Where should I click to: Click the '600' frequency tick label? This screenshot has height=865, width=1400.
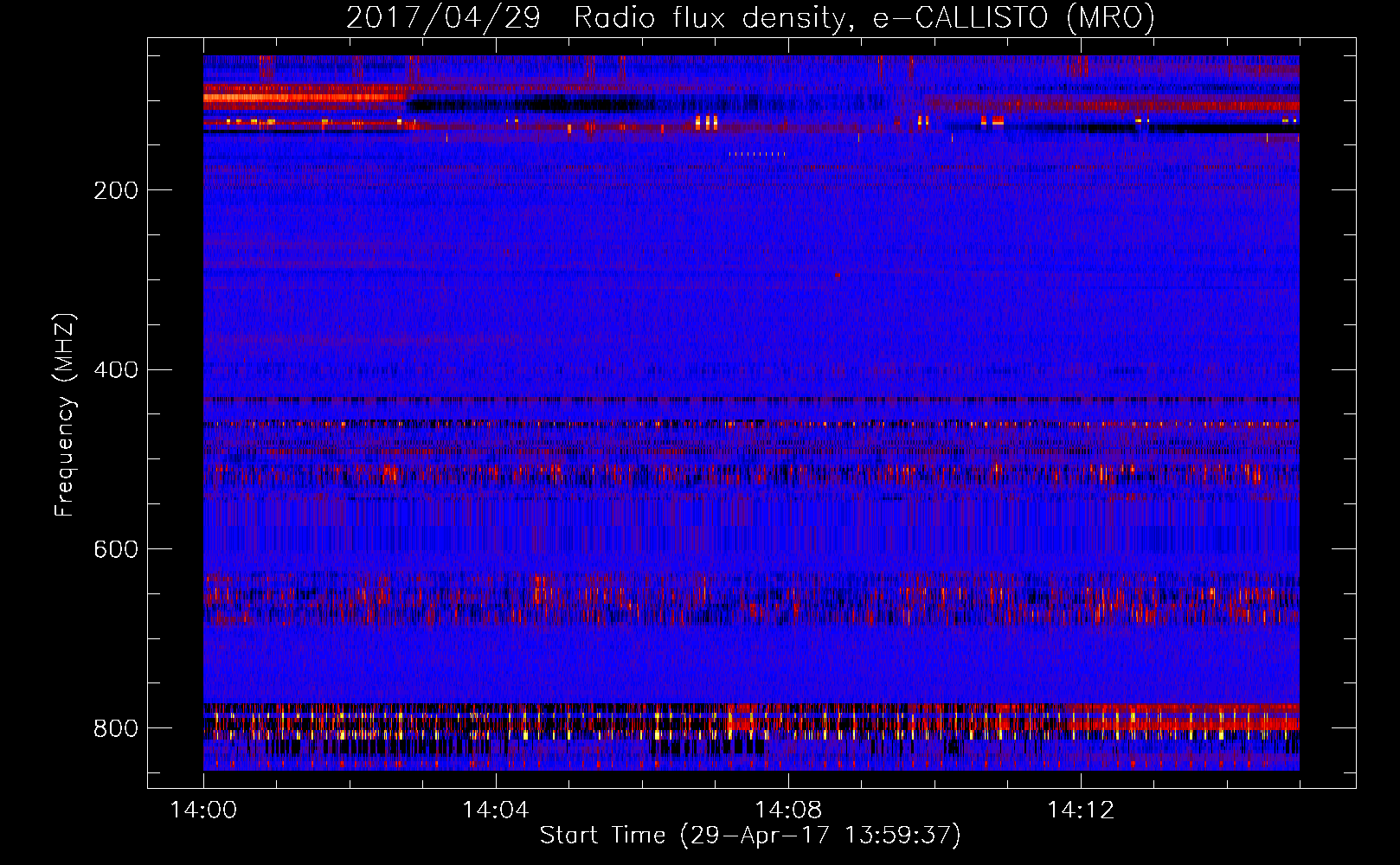[116, 550]
